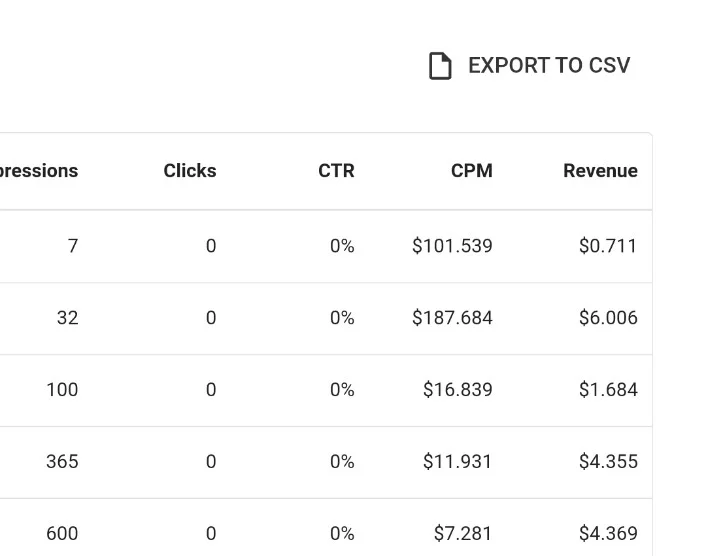Click the $4.369 revenue value
The image size is (706, 556).
(x=608, y=533)
